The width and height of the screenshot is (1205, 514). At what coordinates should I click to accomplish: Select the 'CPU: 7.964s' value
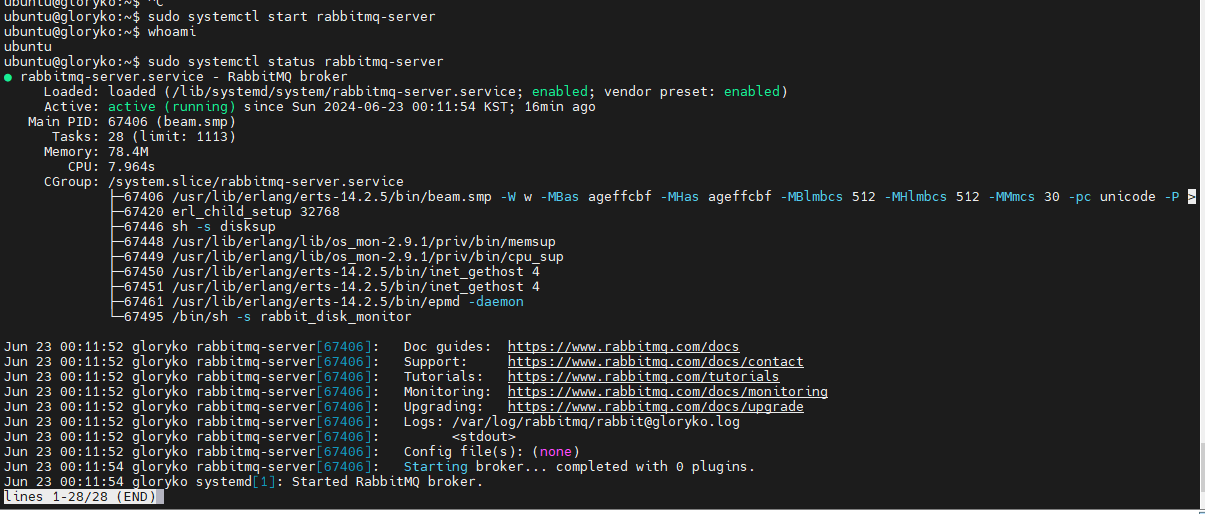pyautogui.click(x=131, y=167)
